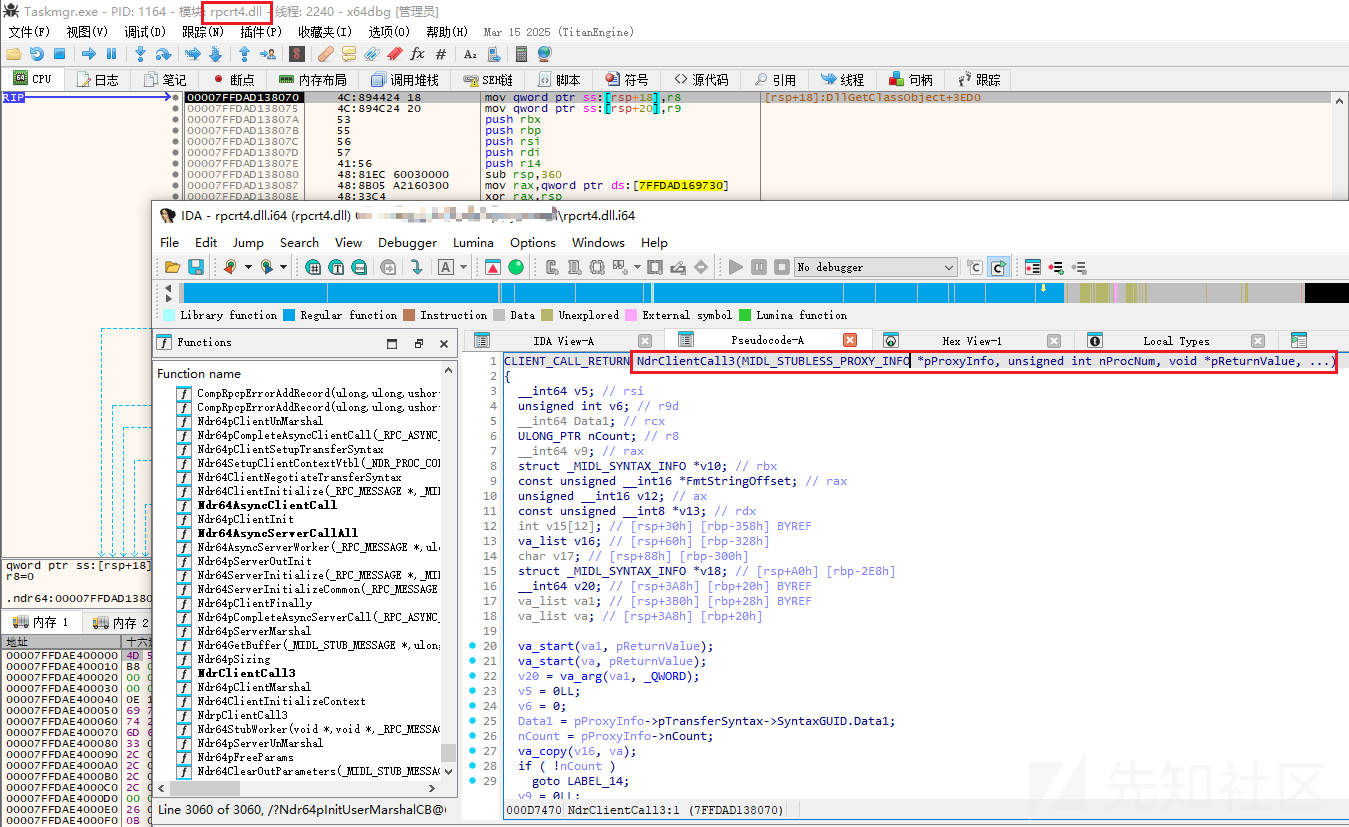The width and height of the screenshot is (1349, 827).
Task: Click the IDA pause process icon
Action: click(x=759, y=267)
